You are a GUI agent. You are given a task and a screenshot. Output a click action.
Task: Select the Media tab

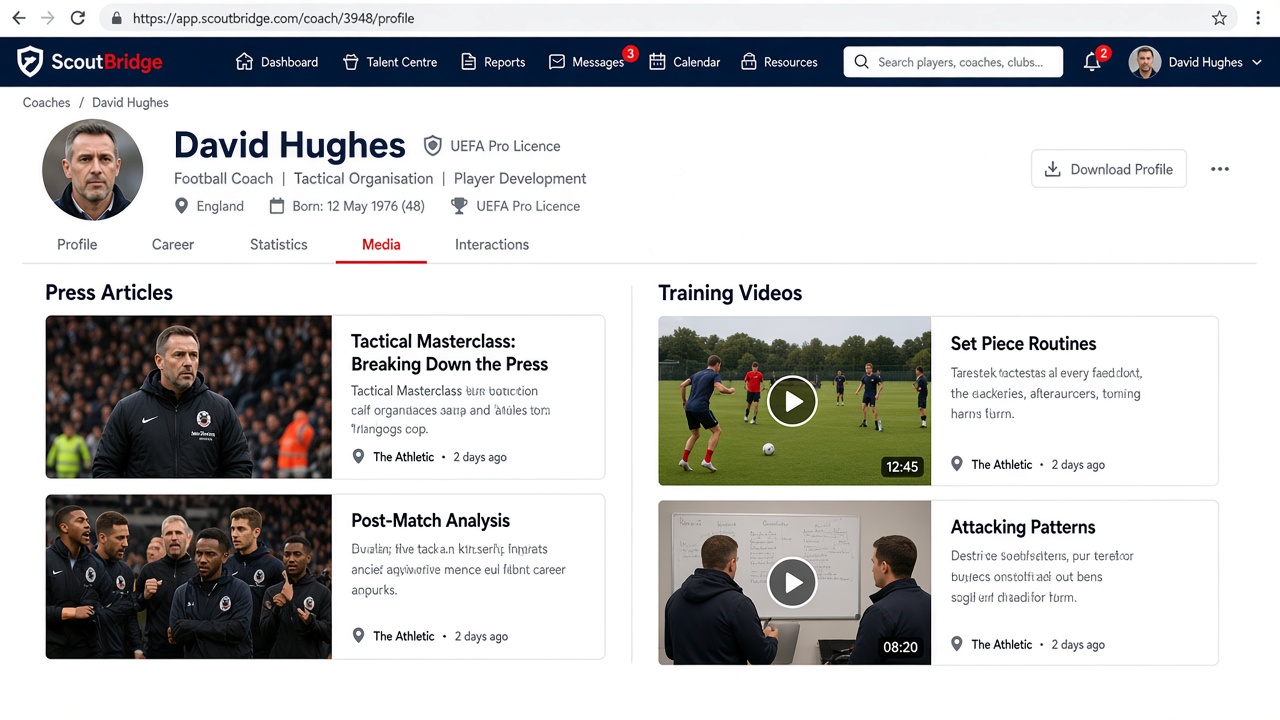coord(381,244)
